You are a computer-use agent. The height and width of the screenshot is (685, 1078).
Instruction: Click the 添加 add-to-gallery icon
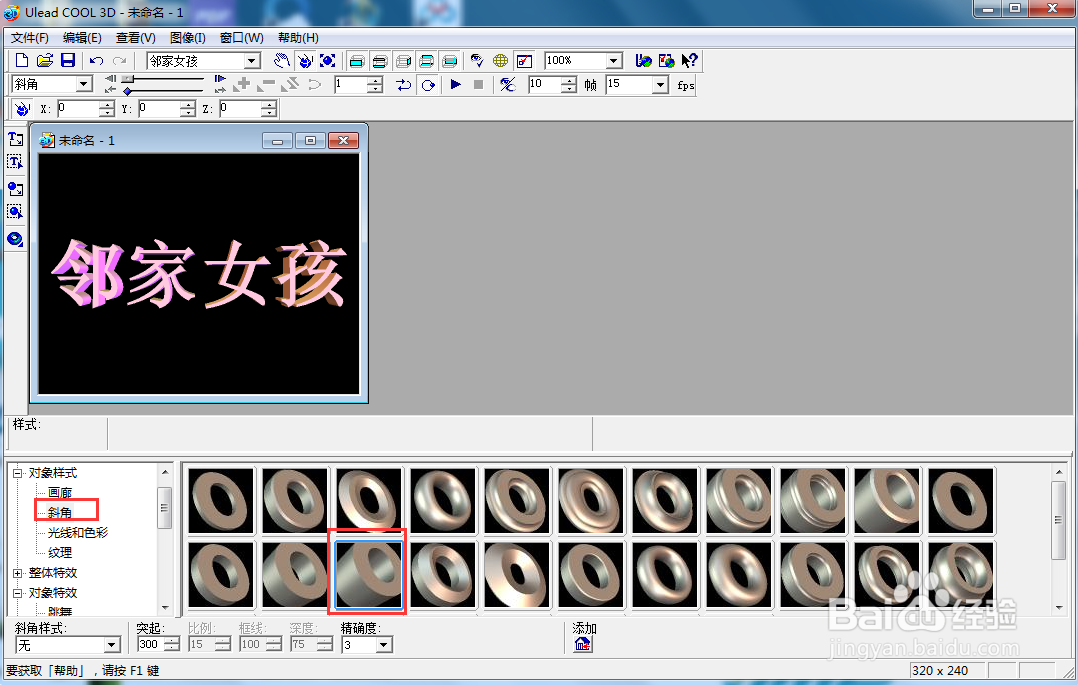point(582,644)
